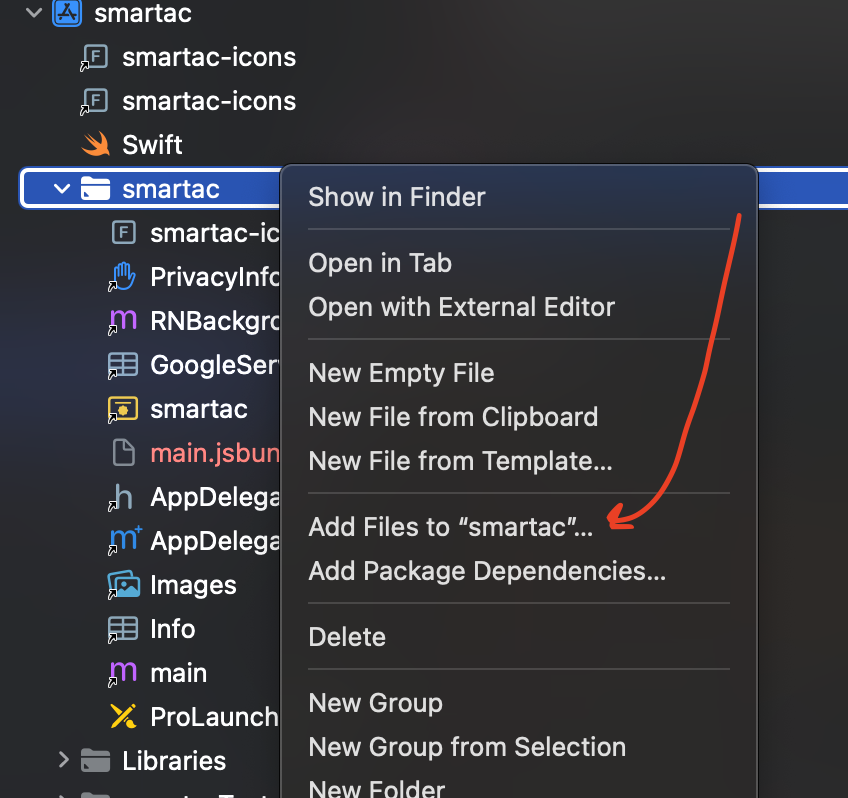Click the Info plist icon
This screenshot has height=798, width=848.
coord(123,629)
